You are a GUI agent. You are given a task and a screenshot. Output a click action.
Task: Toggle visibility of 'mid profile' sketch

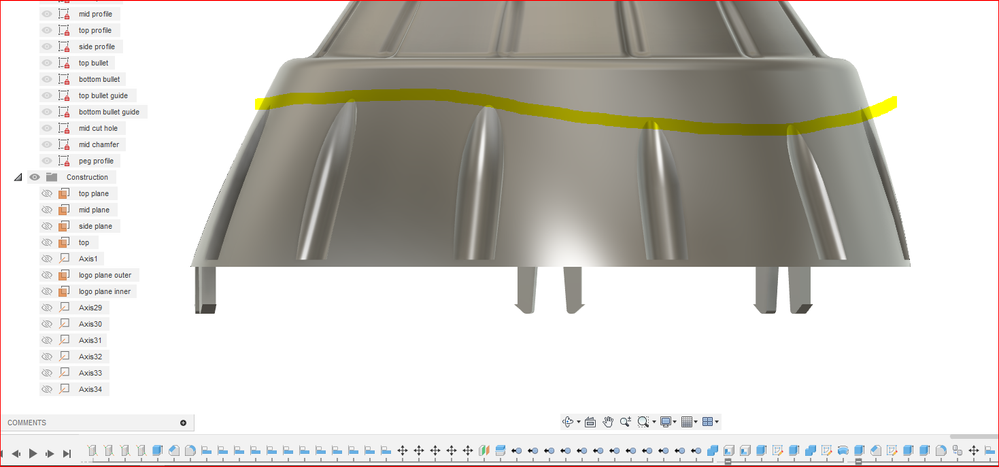47,13
